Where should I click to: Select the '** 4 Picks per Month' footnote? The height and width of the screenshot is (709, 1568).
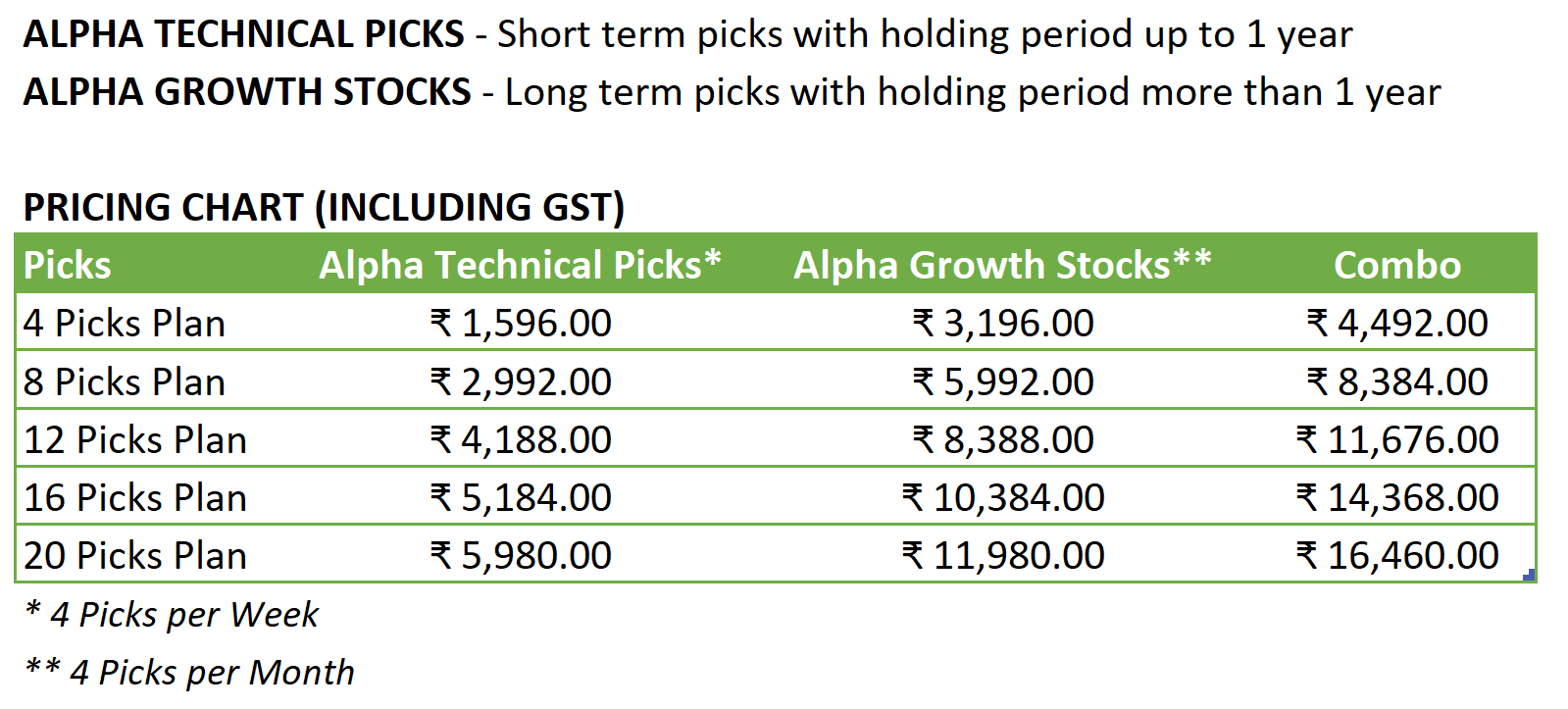pyautogui.click(x=189, y=673)
